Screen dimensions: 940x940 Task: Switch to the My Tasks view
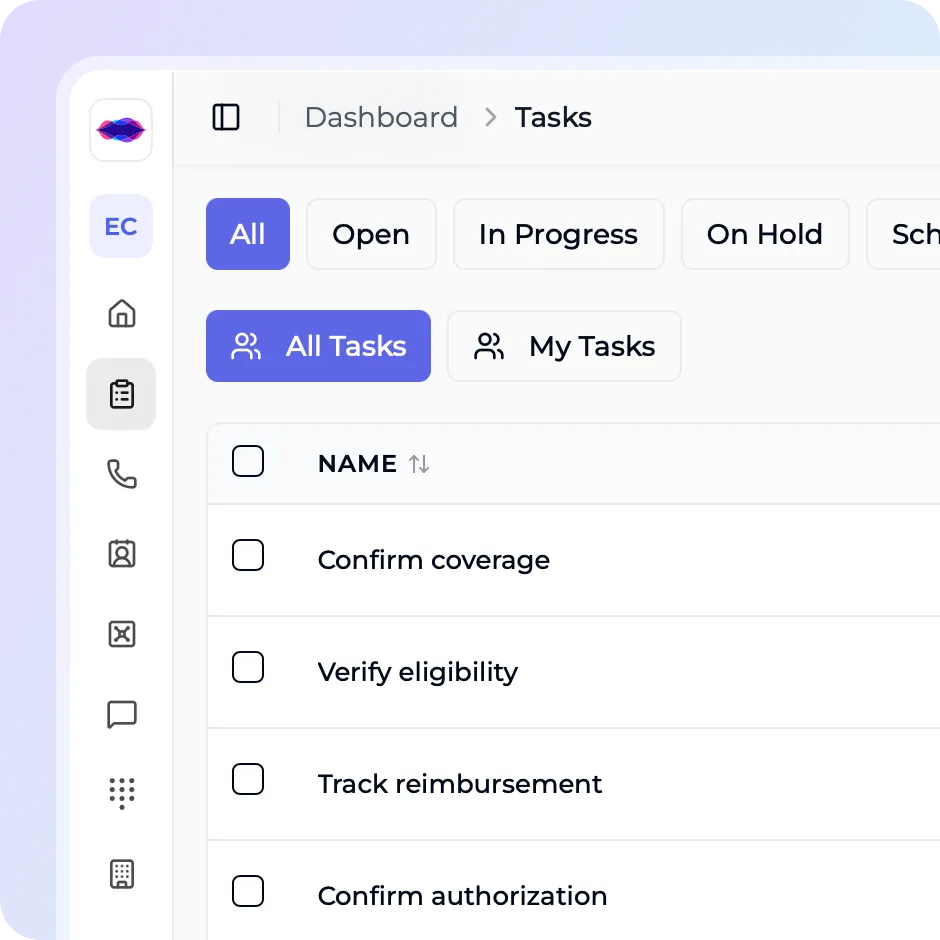(564, 346)
